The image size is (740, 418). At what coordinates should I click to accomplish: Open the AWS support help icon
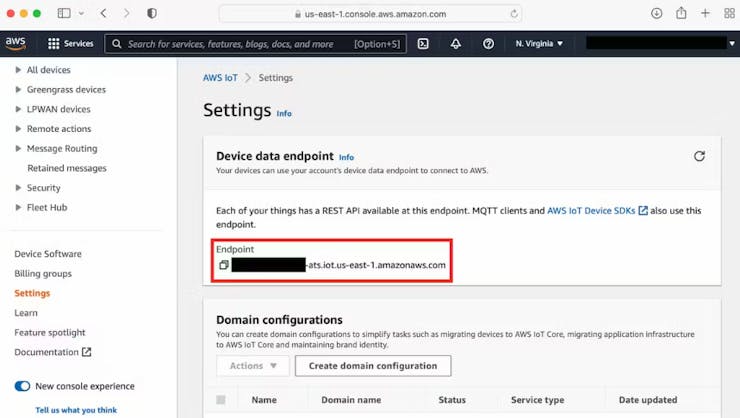pos(488,44)
